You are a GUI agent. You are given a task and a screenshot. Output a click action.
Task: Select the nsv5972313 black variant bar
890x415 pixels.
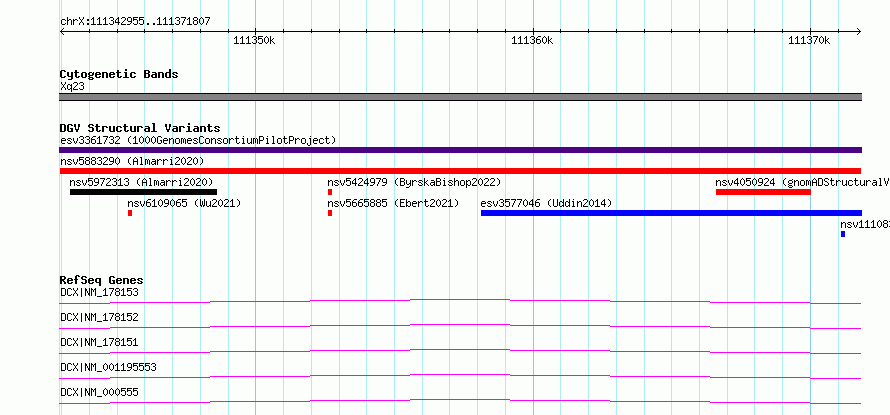143,192
